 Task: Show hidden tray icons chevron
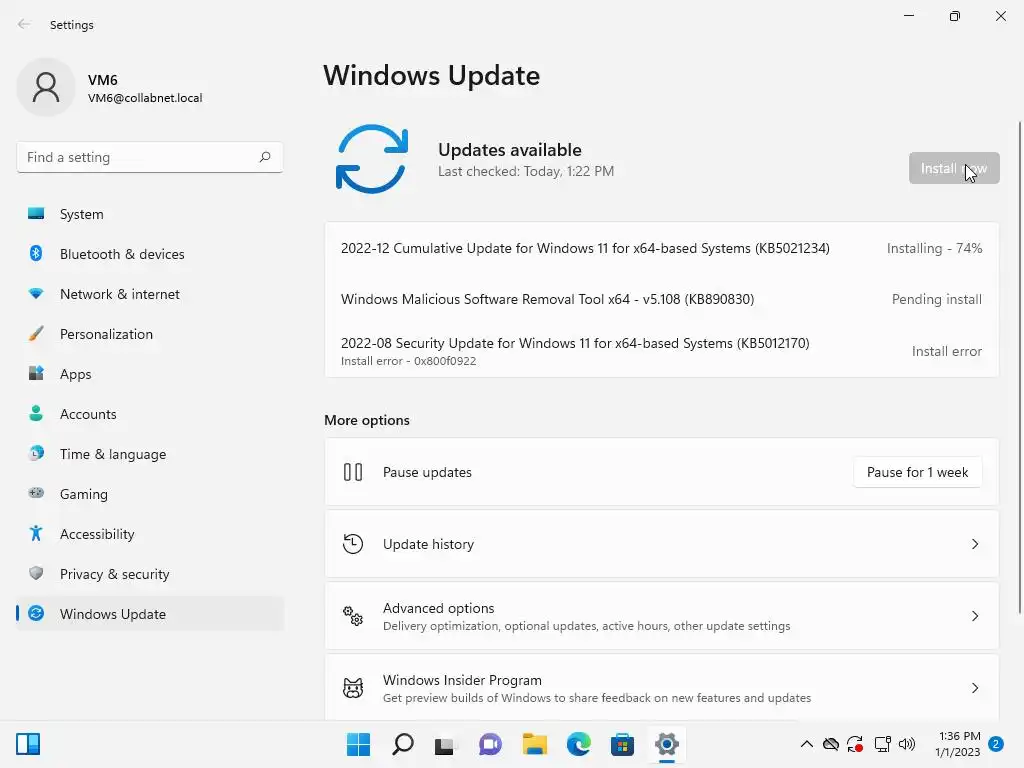[x=807, y=744]
